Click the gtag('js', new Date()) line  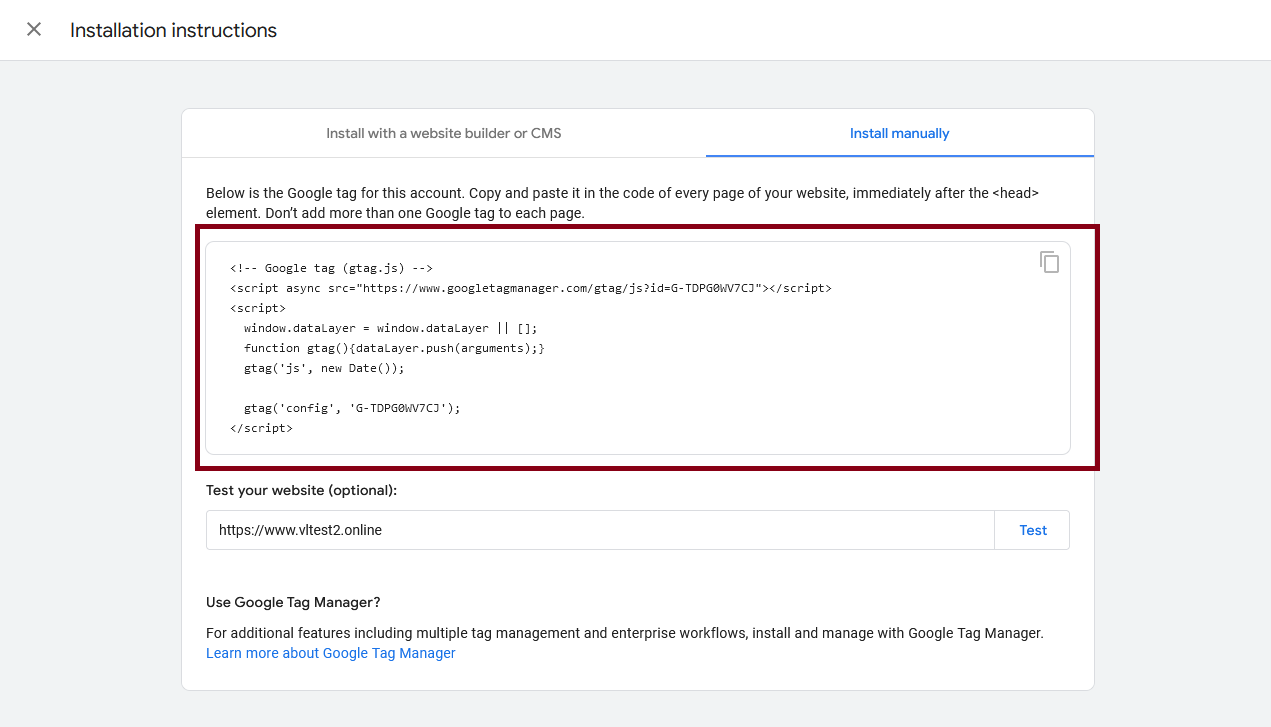[x=323, y=368]
